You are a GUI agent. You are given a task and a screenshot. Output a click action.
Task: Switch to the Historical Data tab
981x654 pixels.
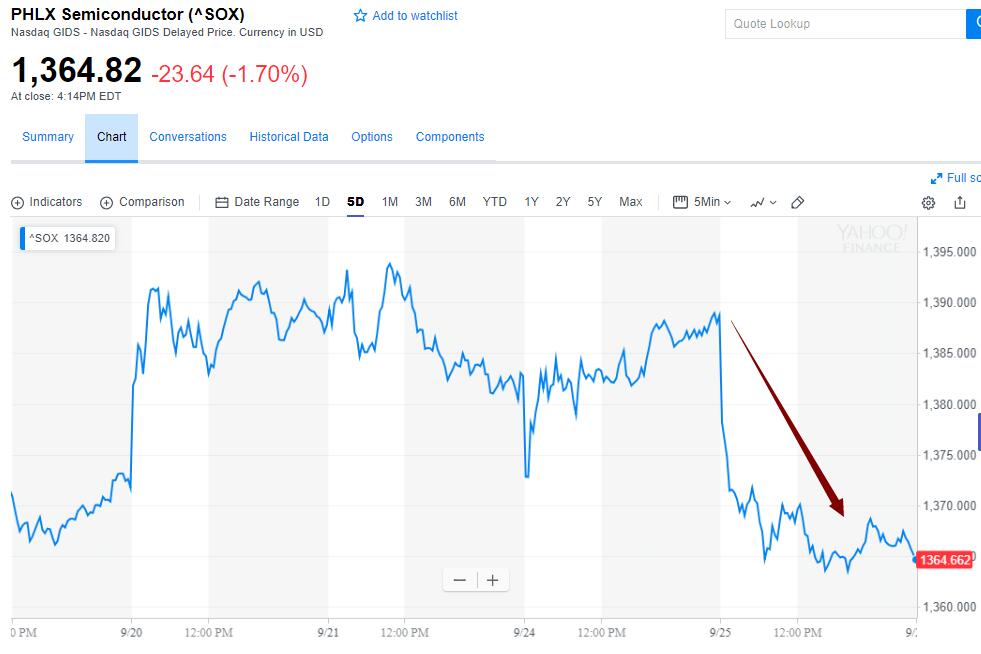(289, 136)
